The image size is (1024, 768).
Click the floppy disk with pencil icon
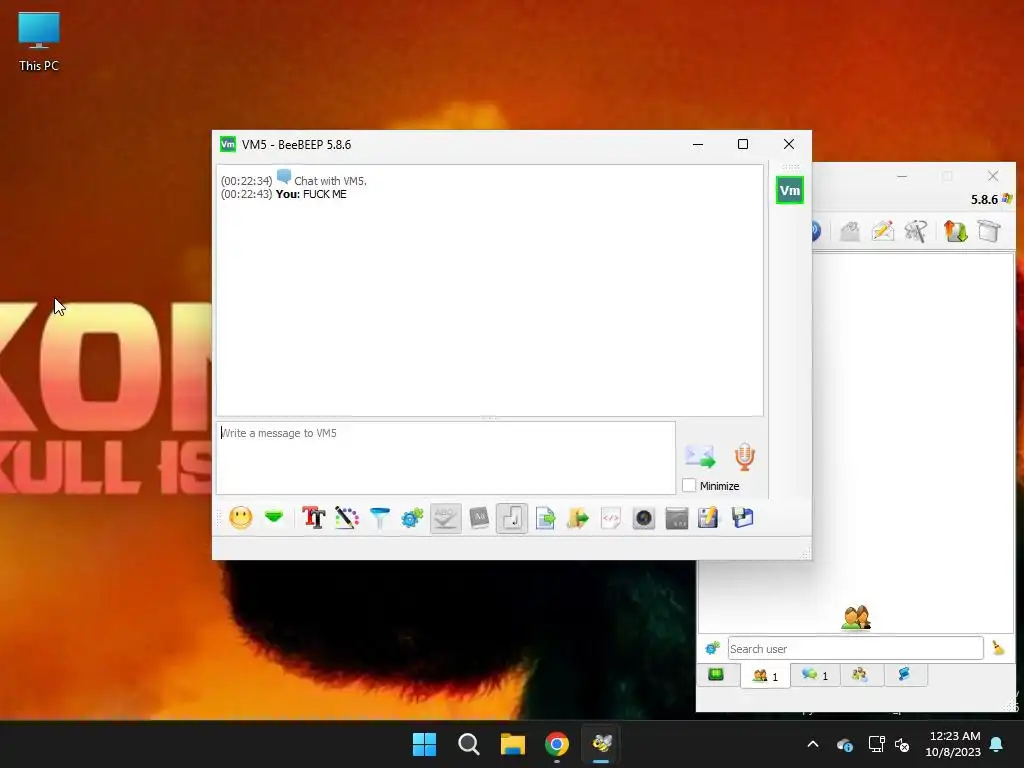[709, 518]
